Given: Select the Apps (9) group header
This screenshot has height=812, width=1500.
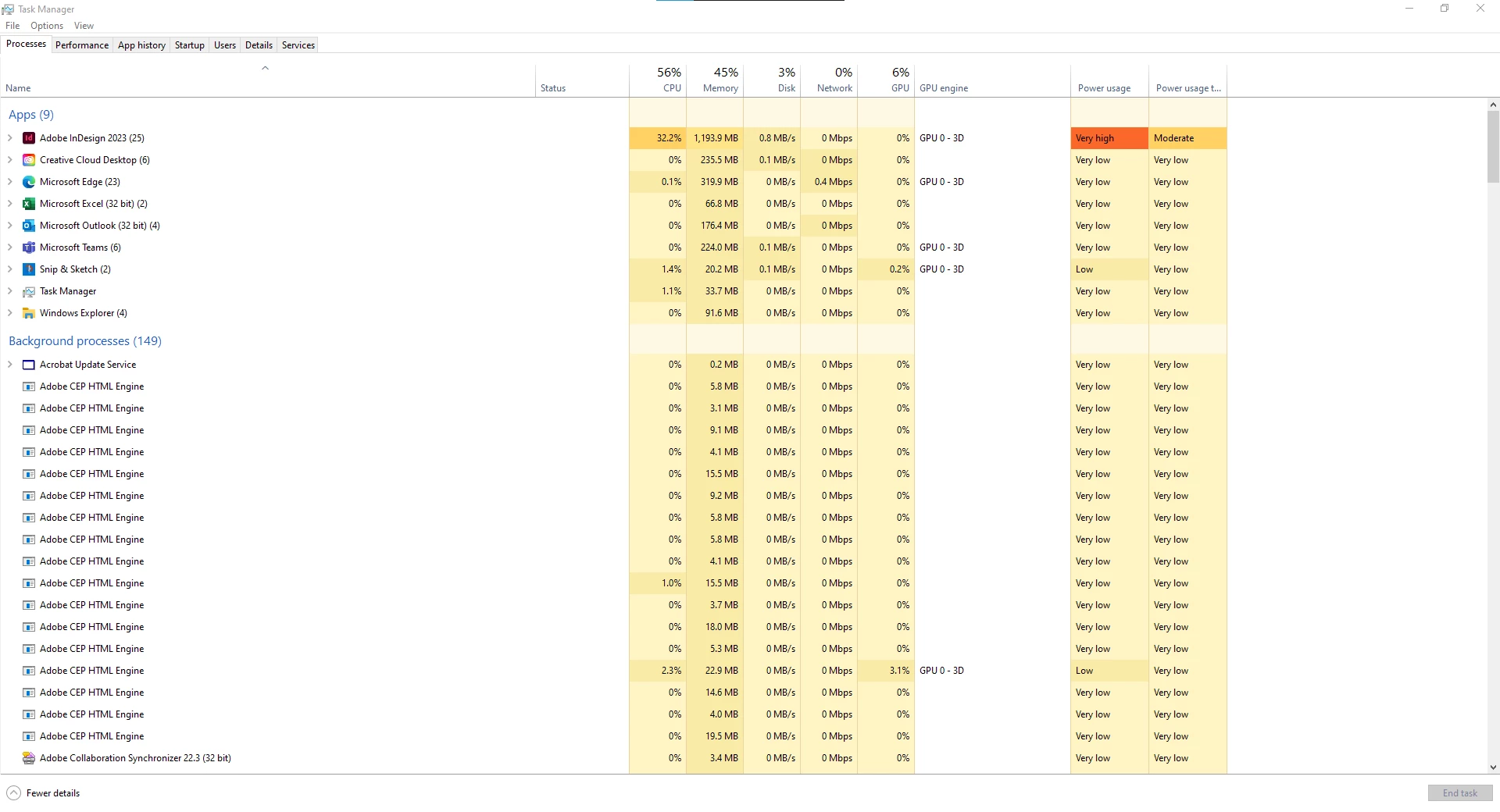Looking at the screenshot, I should [x=31, y=115].
